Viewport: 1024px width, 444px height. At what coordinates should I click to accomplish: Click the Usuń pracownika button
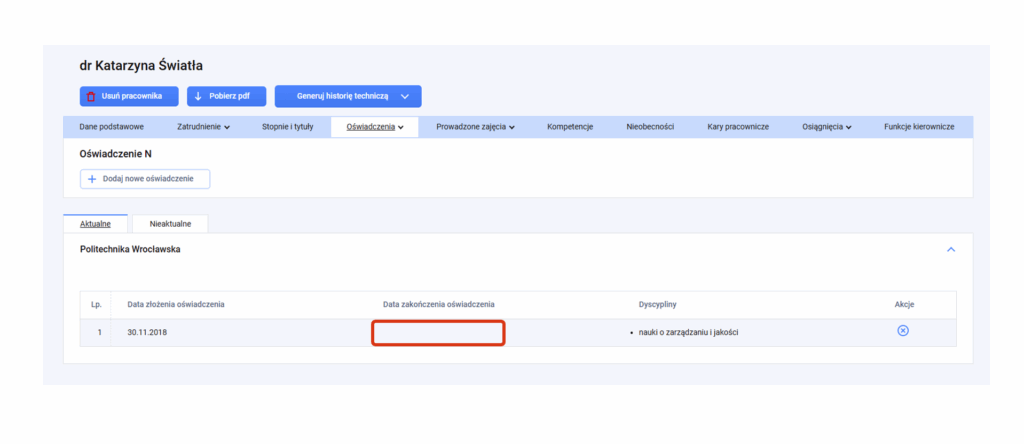click(129, 96)
